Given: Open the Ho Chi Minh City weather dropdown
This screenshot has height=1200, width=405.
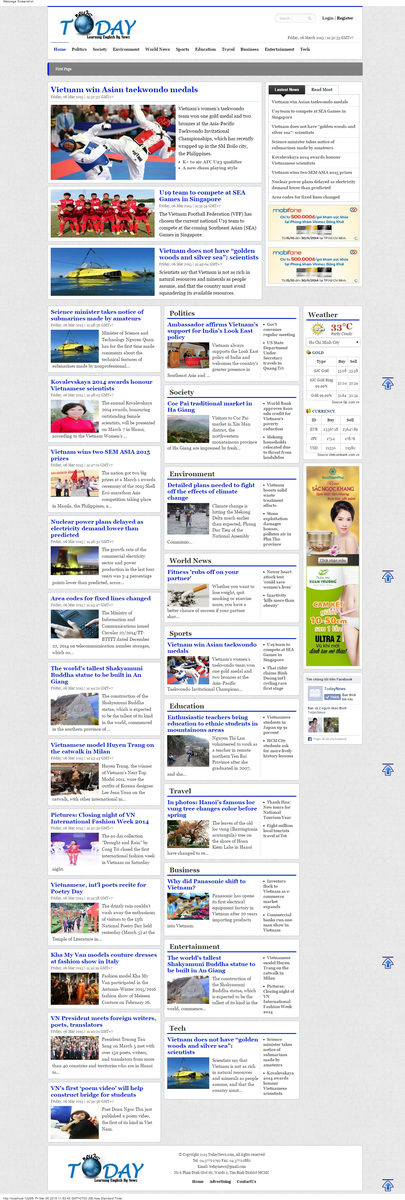Looking at the screenshot, I should (331, 342).
